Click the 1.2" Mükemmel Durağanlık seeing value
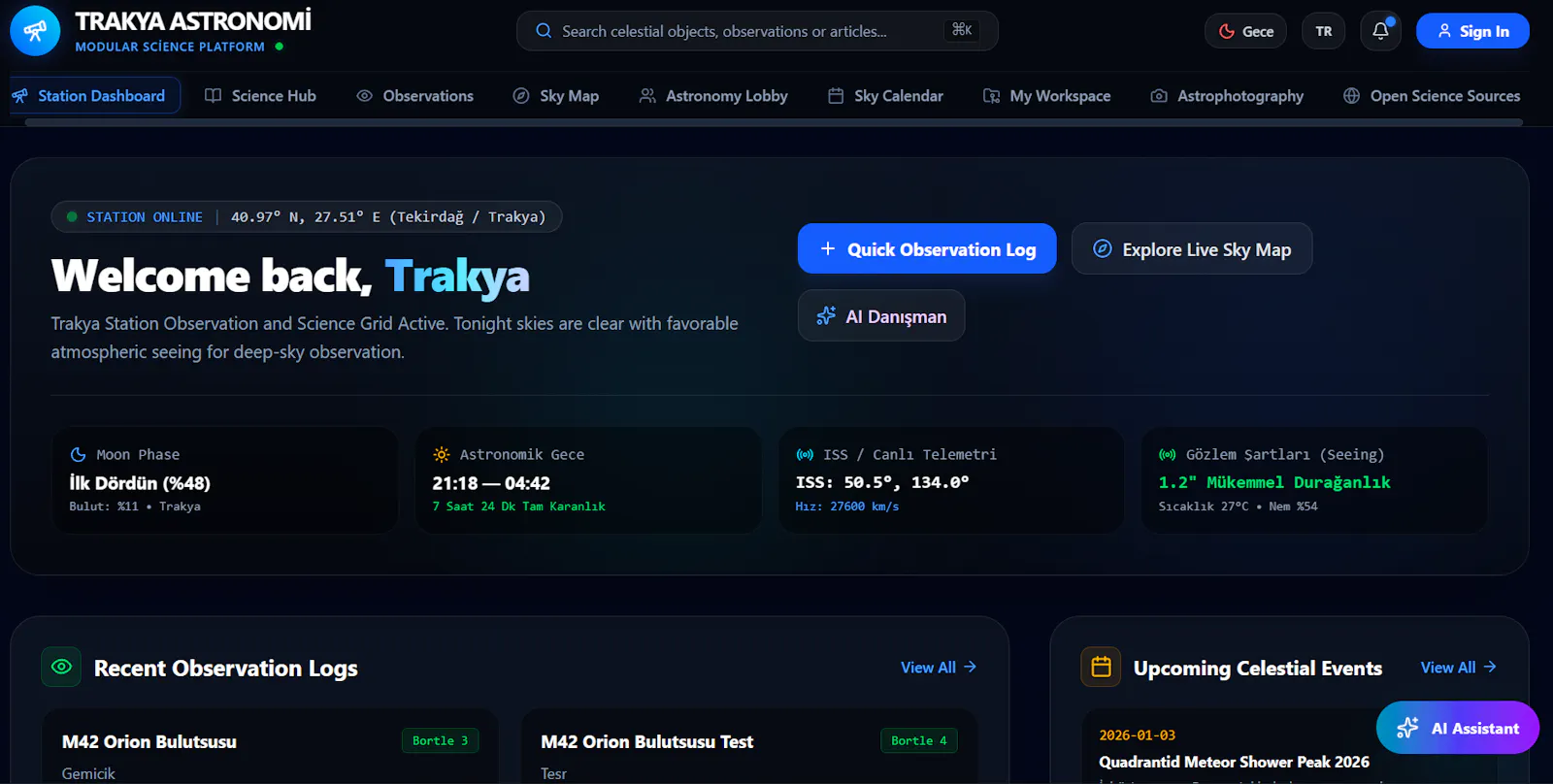1553x784 pixels. (x=1274, y=482)
